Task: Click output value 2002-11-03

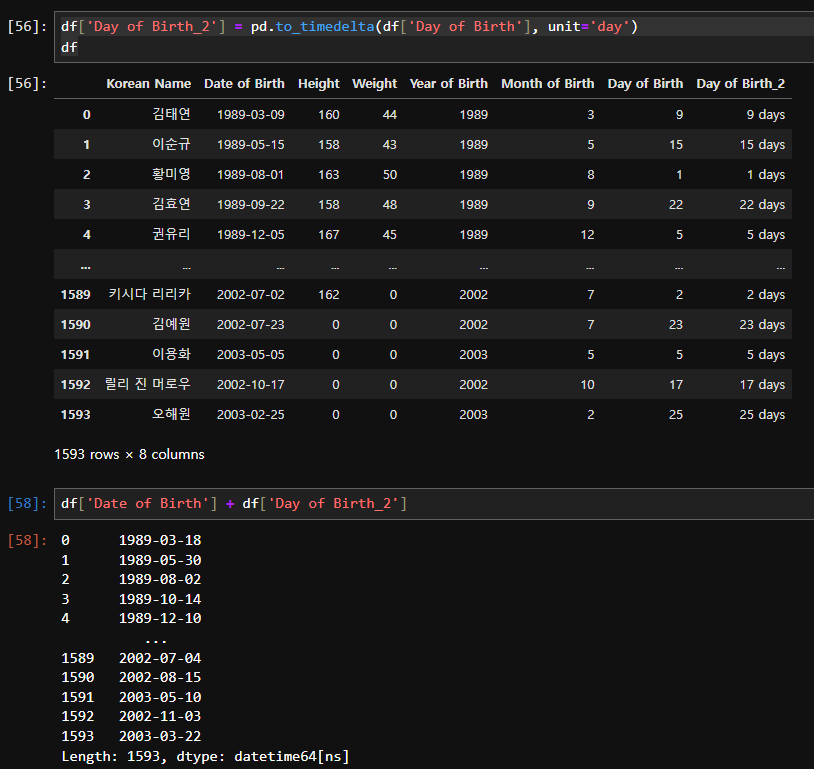Action: 160,716
